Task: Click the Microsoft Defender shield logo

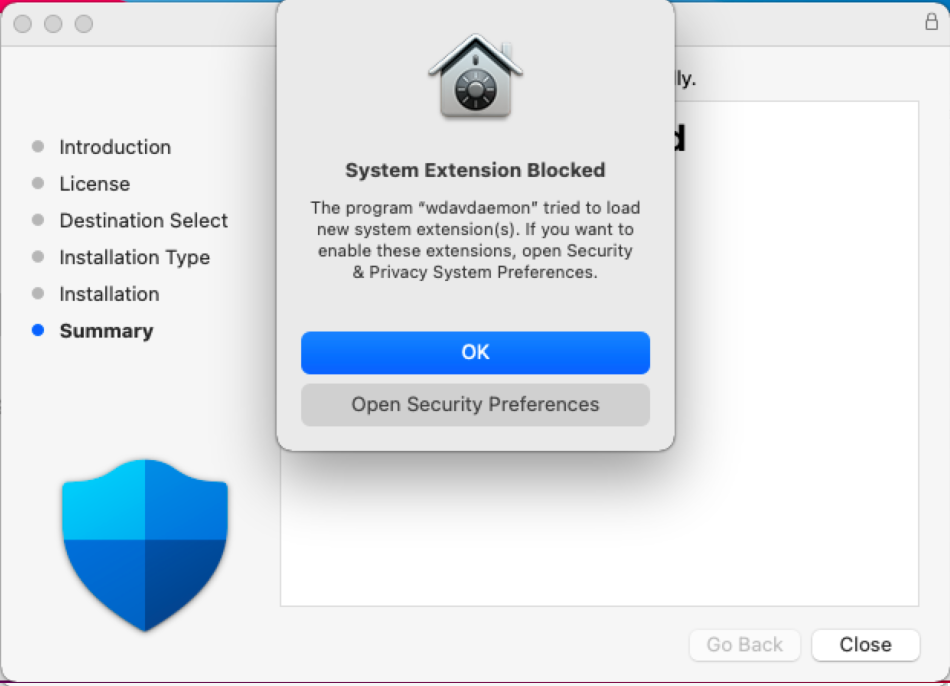Action: point(145,545)
